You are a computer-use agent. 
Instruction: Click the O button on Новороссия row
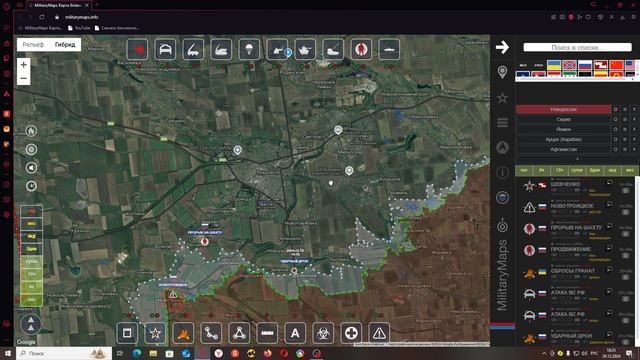tap(616, 109)
